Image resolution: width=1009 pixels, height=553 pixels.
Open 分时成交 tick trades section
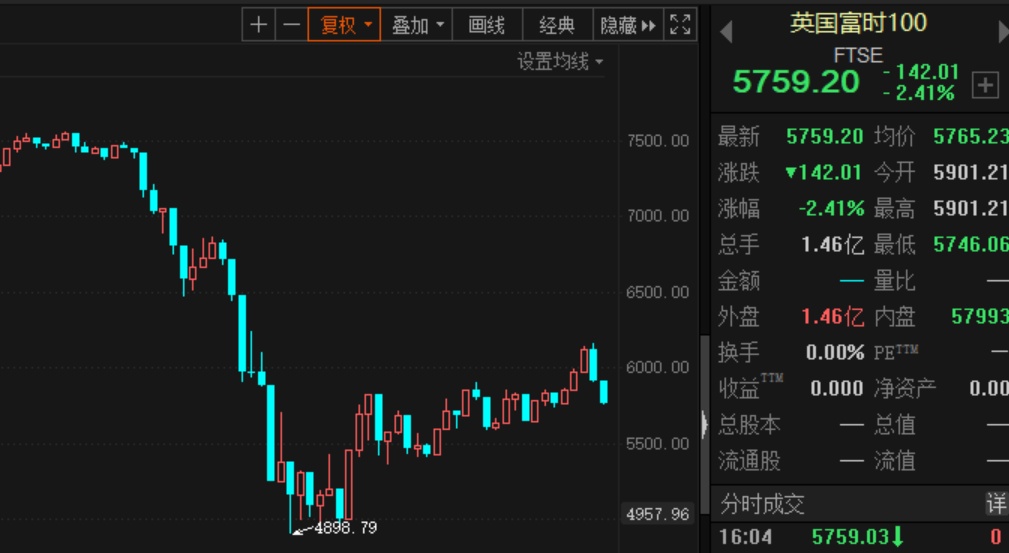(762, 504)
